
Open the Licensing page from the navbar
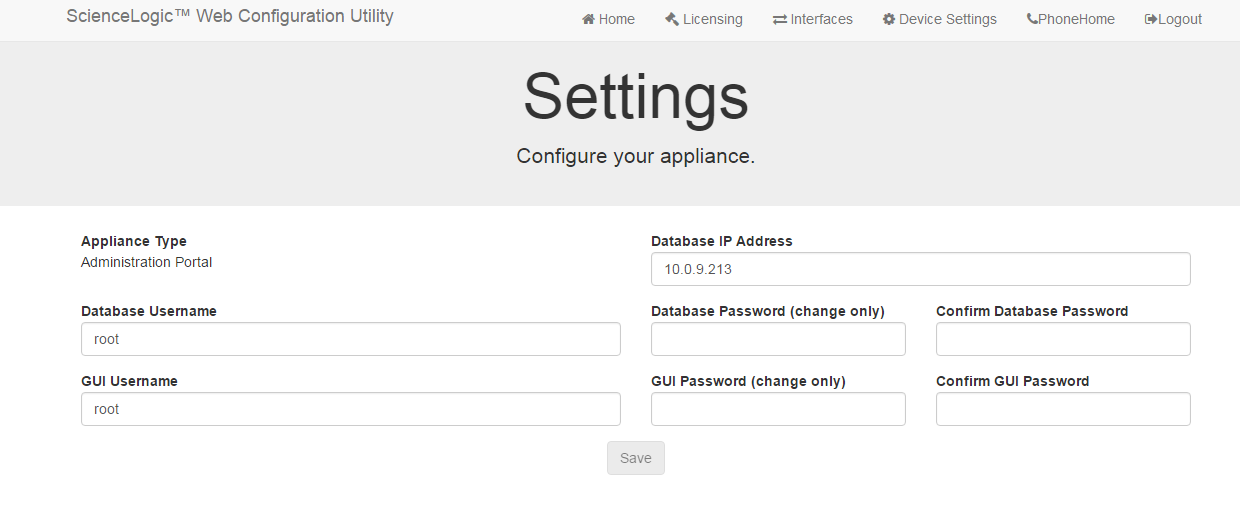click(712, 20)
